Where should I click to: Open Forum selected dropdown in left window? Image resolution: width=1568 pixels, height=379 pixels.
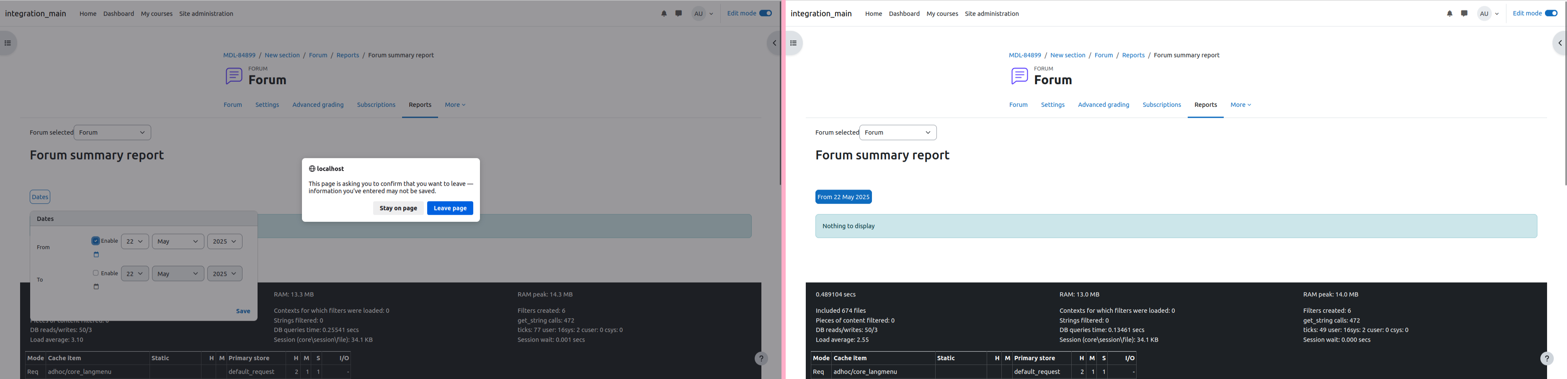point(113,133)
